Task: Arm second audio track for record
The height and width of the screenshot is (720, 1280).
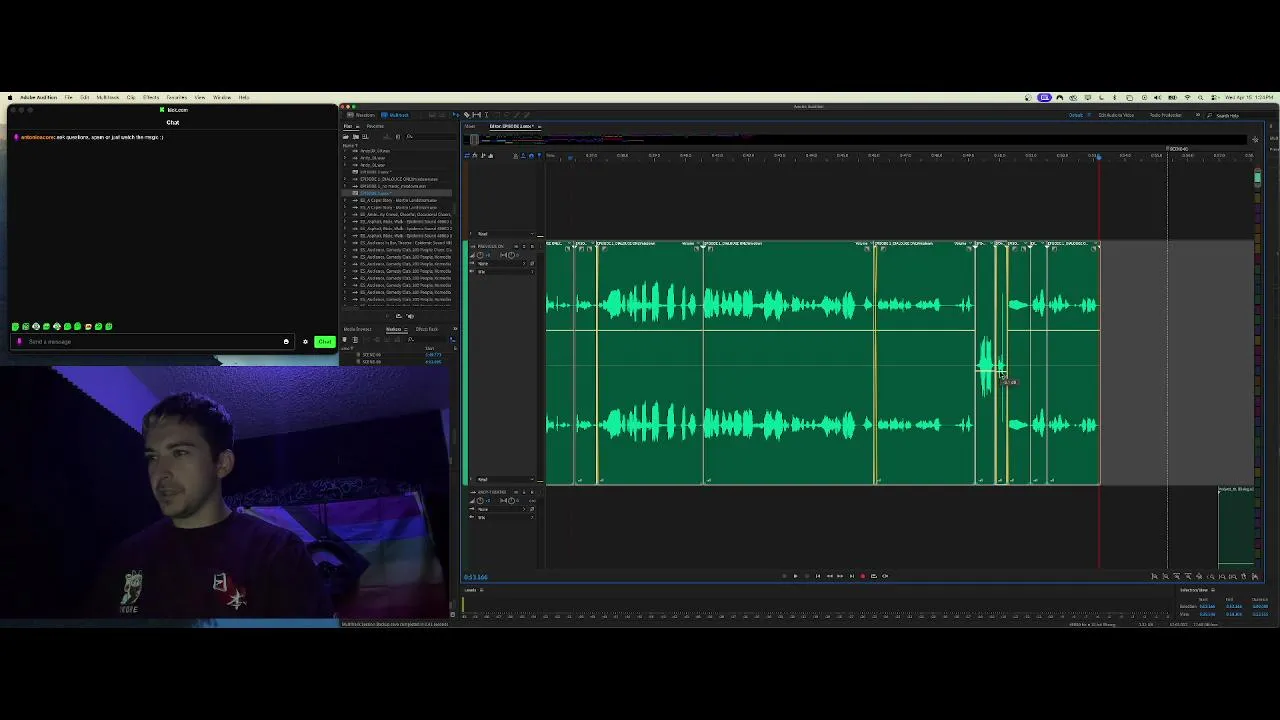Action: pos(532,492)
